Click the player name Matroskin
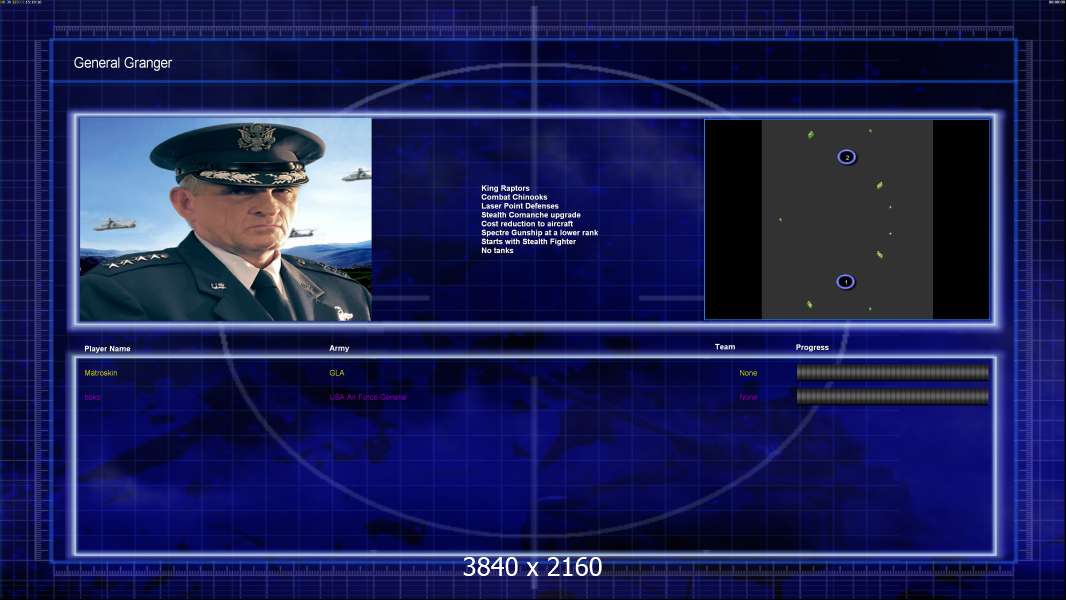 pyautogui.click(x=101, y=373)
